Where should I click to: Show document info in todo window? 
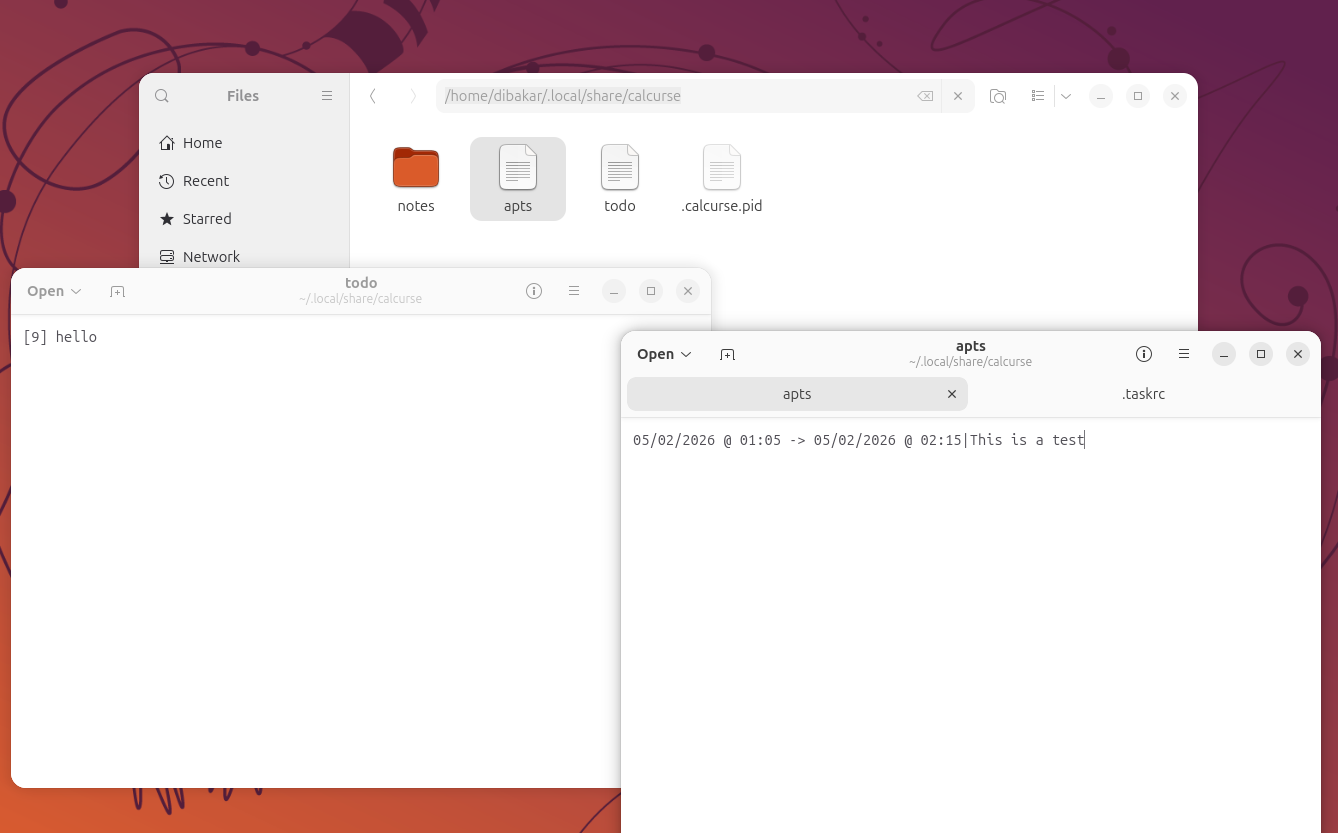coord(534,291)
